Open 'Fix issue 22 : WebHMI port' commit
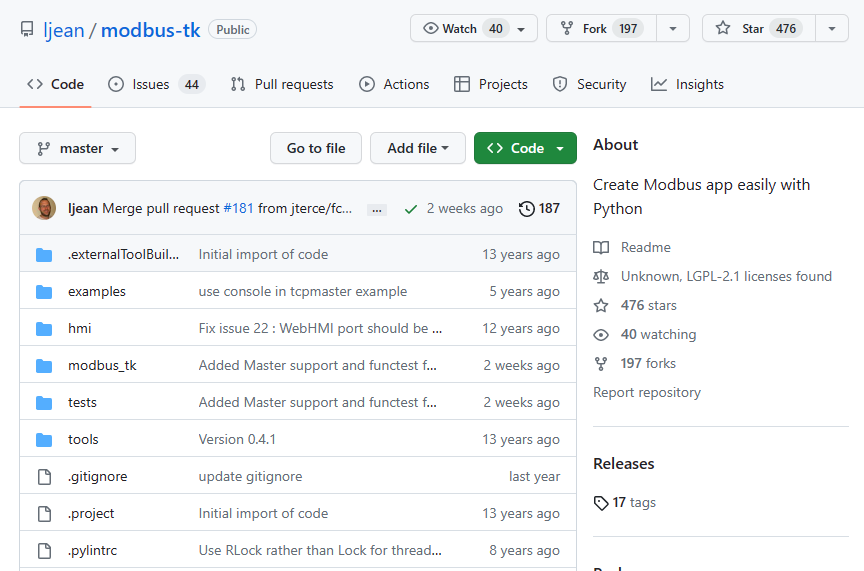This screenshot has width=864, height=571. [320, 328]
